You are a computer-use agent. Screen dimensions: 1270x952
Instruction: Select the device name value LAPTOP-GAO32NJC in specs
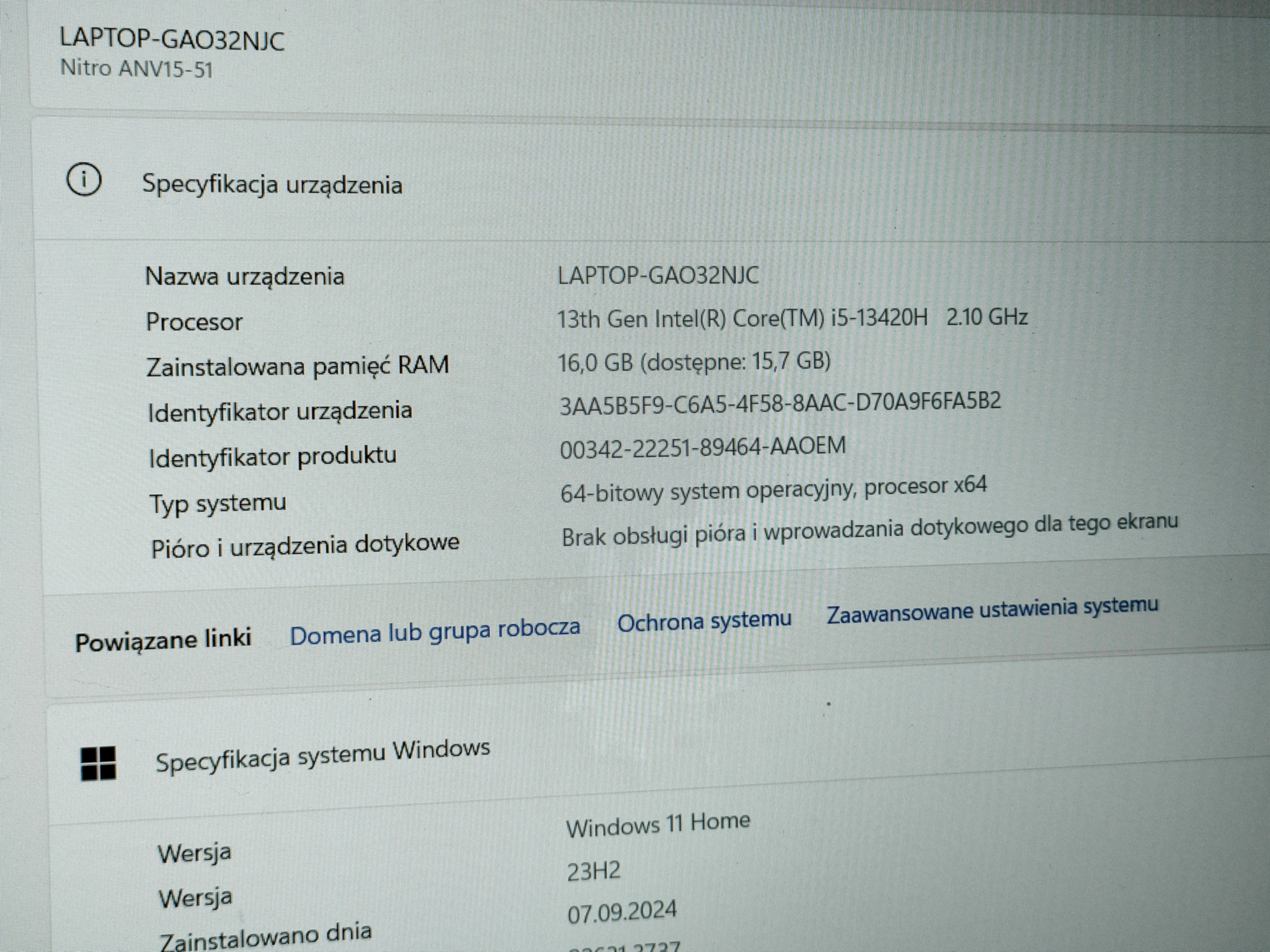pyautogui.click(x=658, y=275)
